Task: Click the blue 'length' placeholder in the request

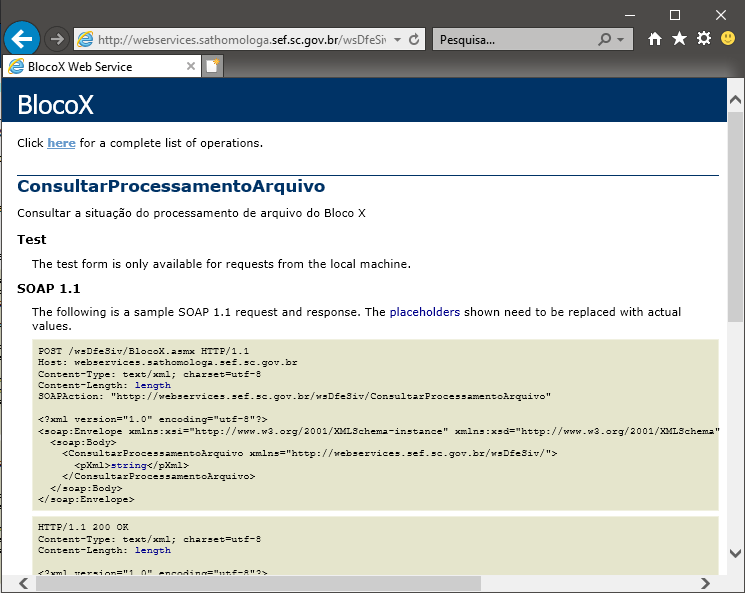Action: 153,385
